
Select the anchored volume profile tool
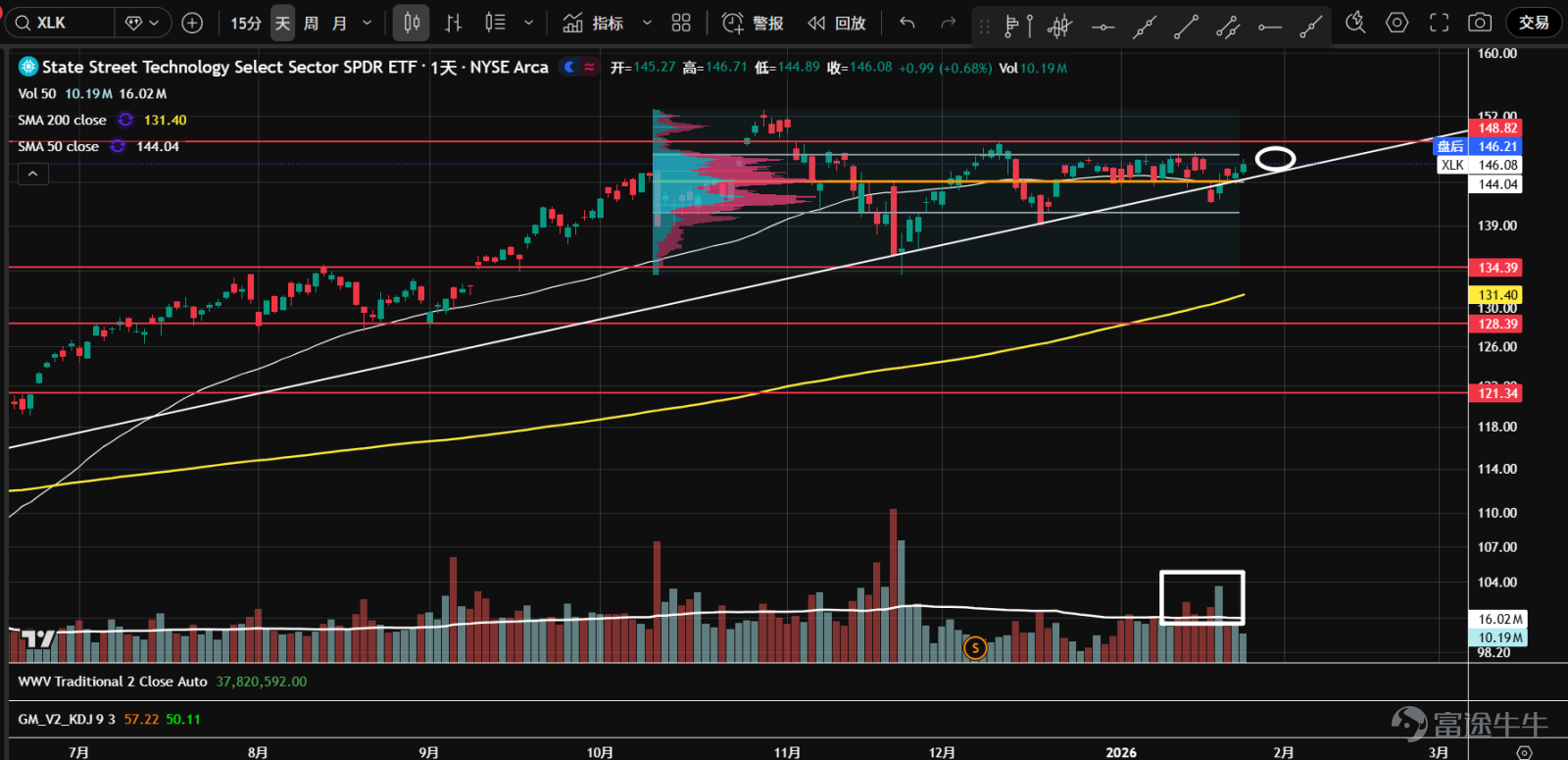click(1019, 26)
